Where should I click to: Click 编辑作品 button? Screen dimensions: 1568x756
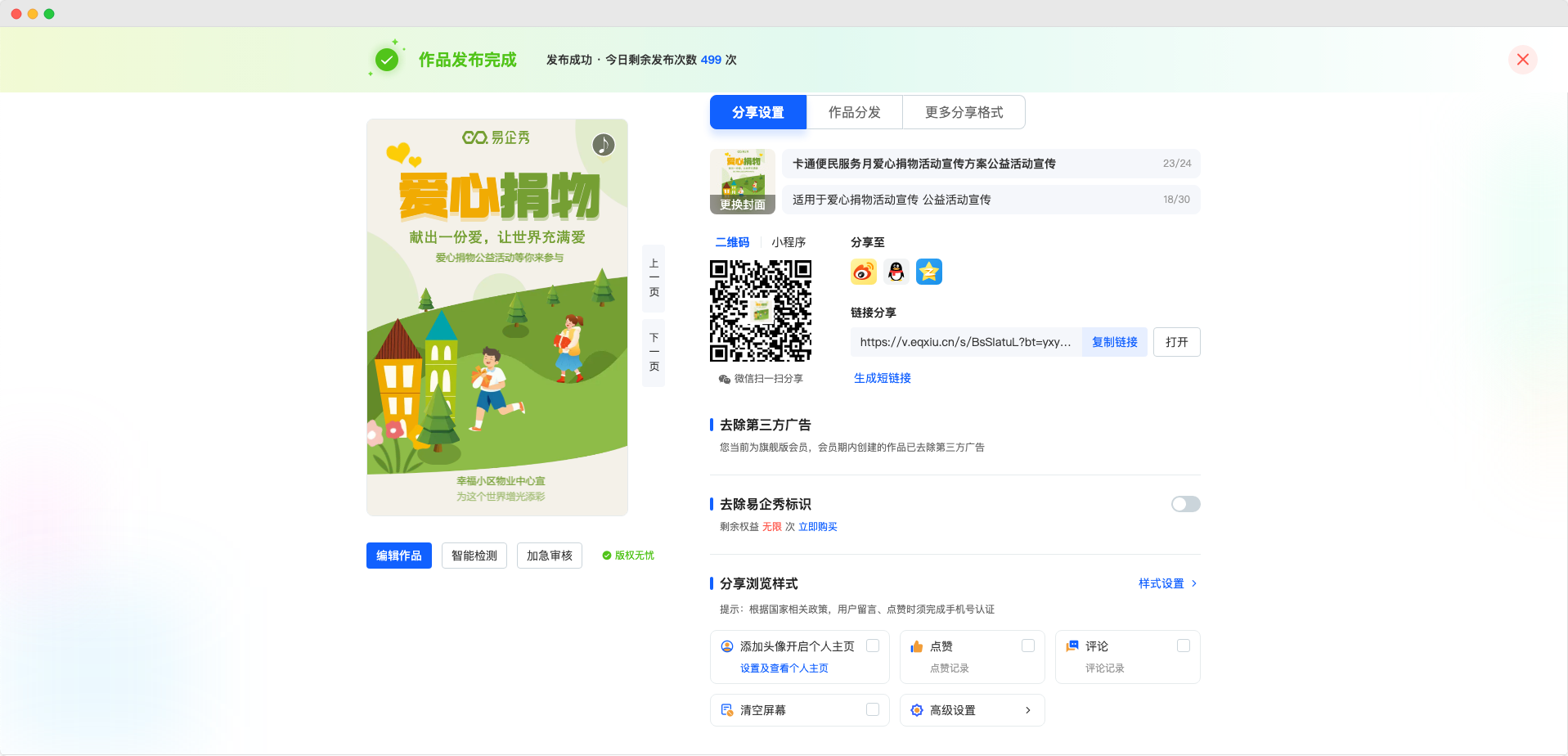click(399, 556)
